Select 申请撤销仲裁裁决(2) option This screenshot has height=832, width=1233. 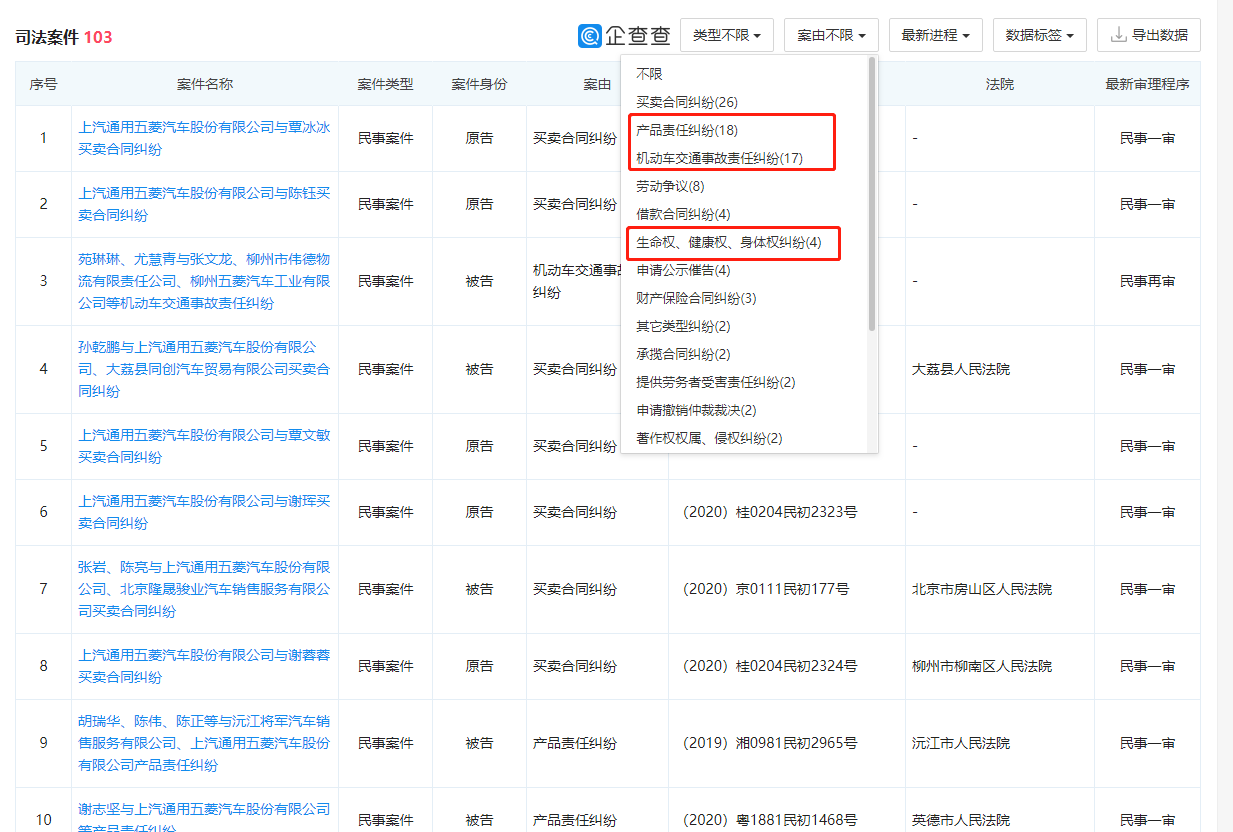[x=696, y=410]
